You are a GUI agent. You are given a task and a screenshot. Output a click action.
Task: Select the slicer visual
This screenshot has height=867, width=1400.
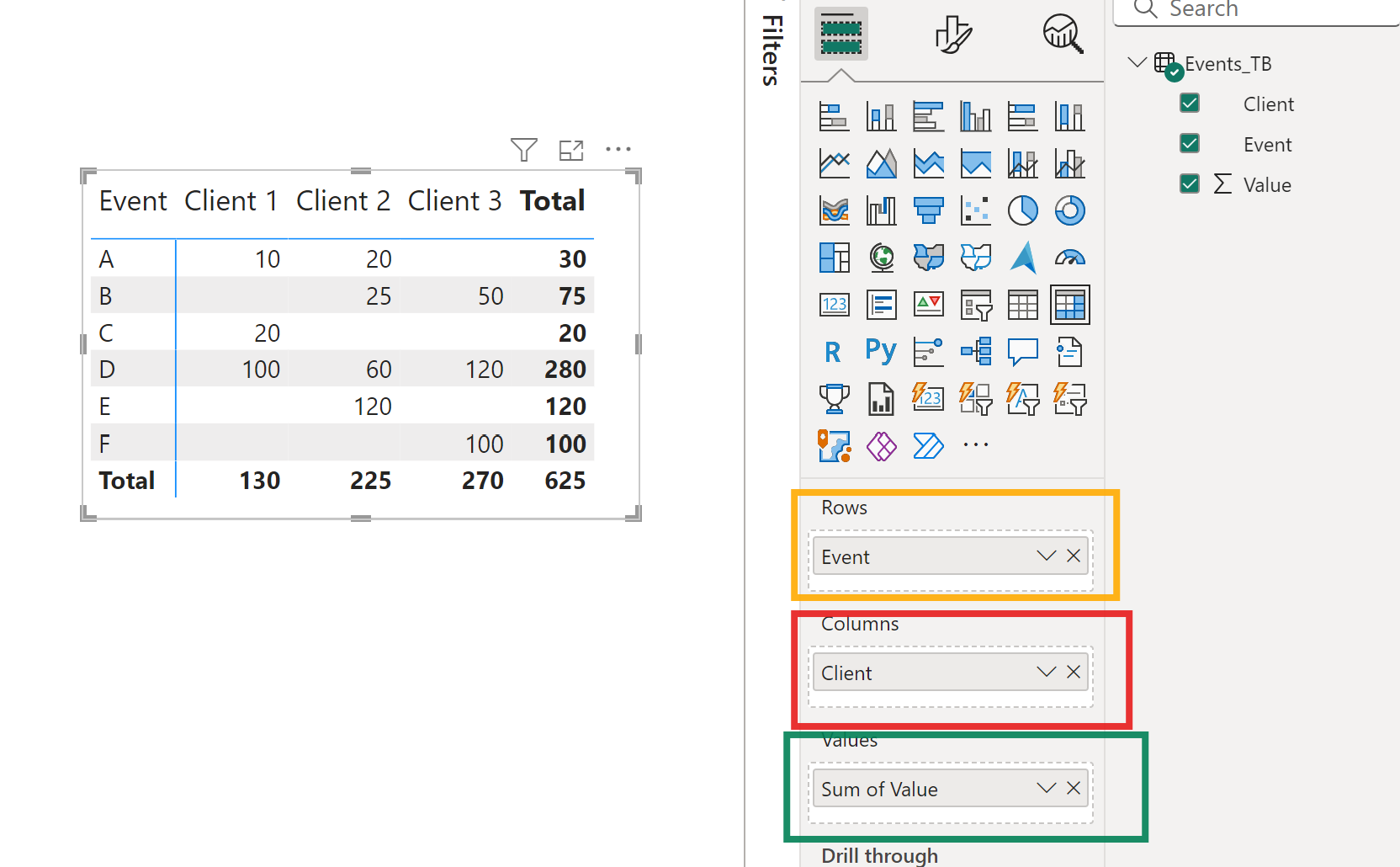click(x=975, y=305)
